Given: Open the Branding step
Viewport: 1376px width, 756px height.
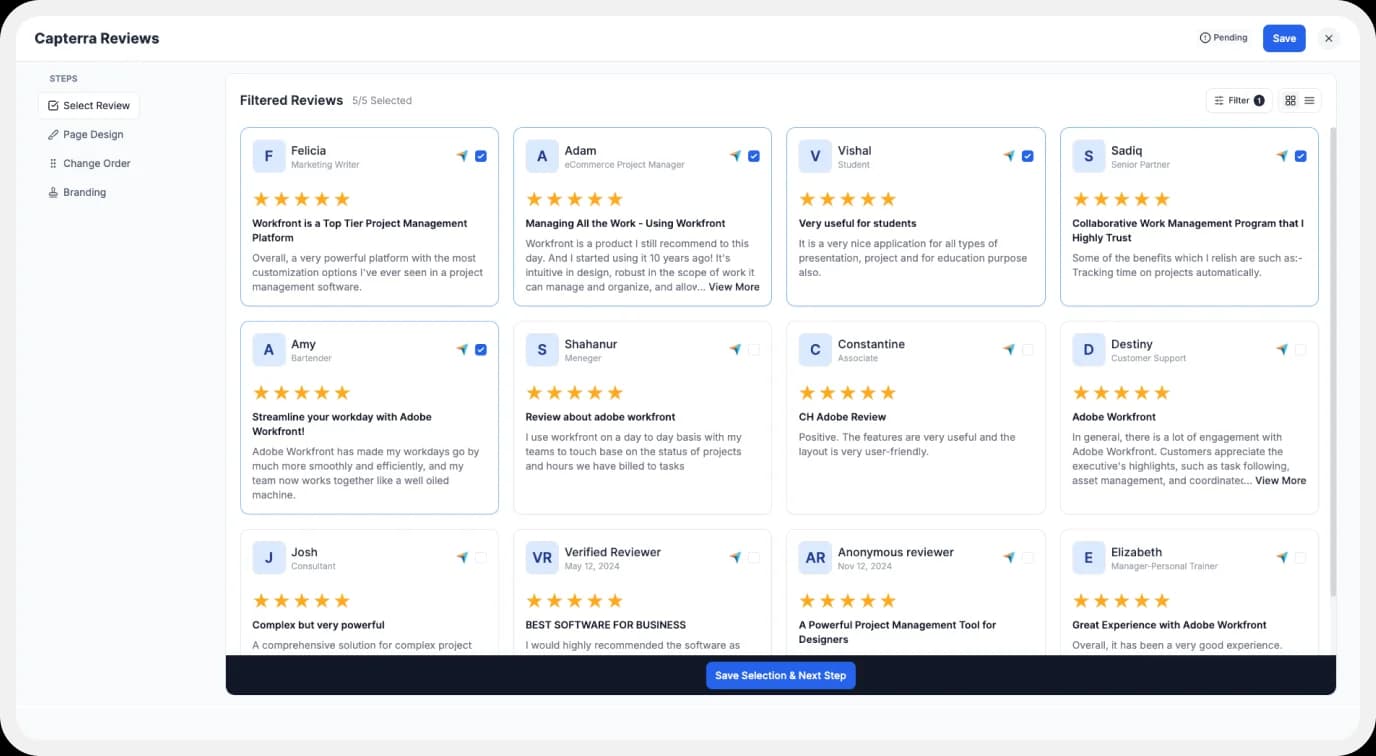Looking at the screenshot, I should [84, 192].
